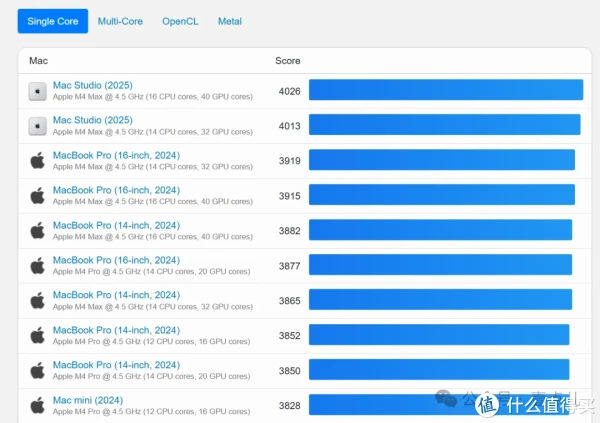Click Apple logo for MacBook Pro scoring 3865
The width and height of the screenshot is (600, 423).
(37, 300)
